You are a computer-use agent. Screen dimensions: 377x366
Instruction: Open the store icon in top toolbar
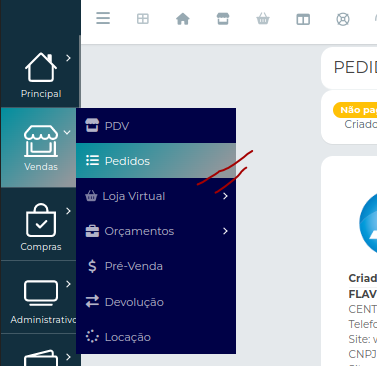click(x=223, y=19)
